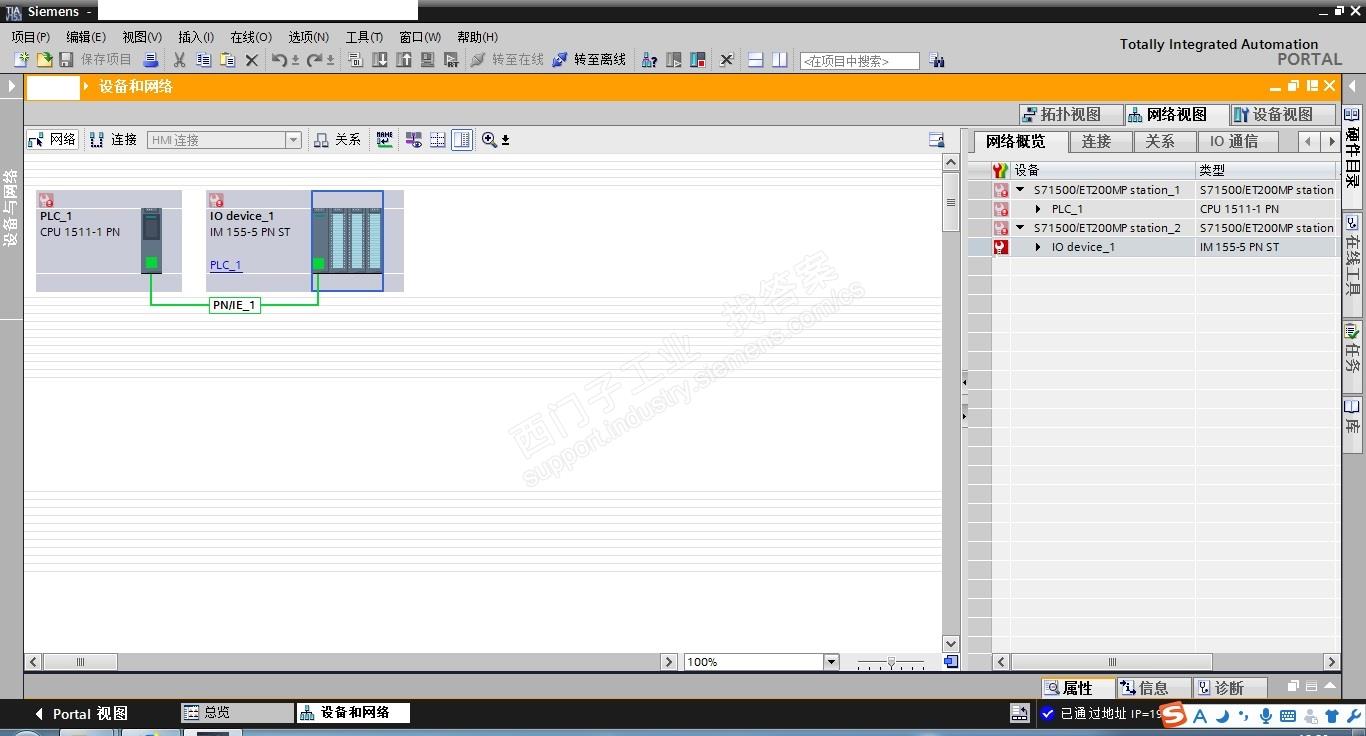Click the Start simulation icon
1366x736 pixels.
click(427, 60)
